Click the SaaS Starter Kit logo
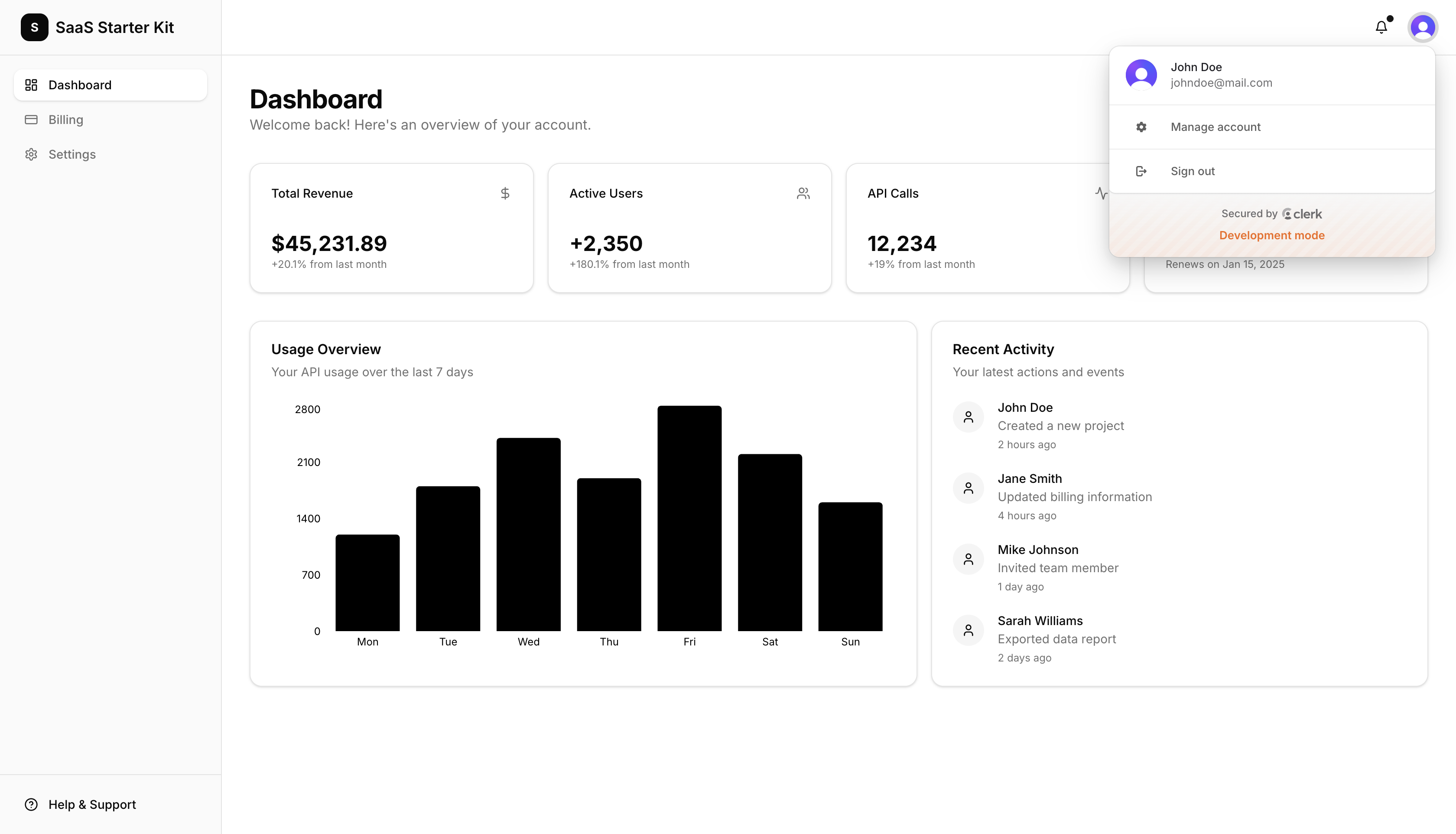The image size is (1456, 834). [x=97, y=27]
